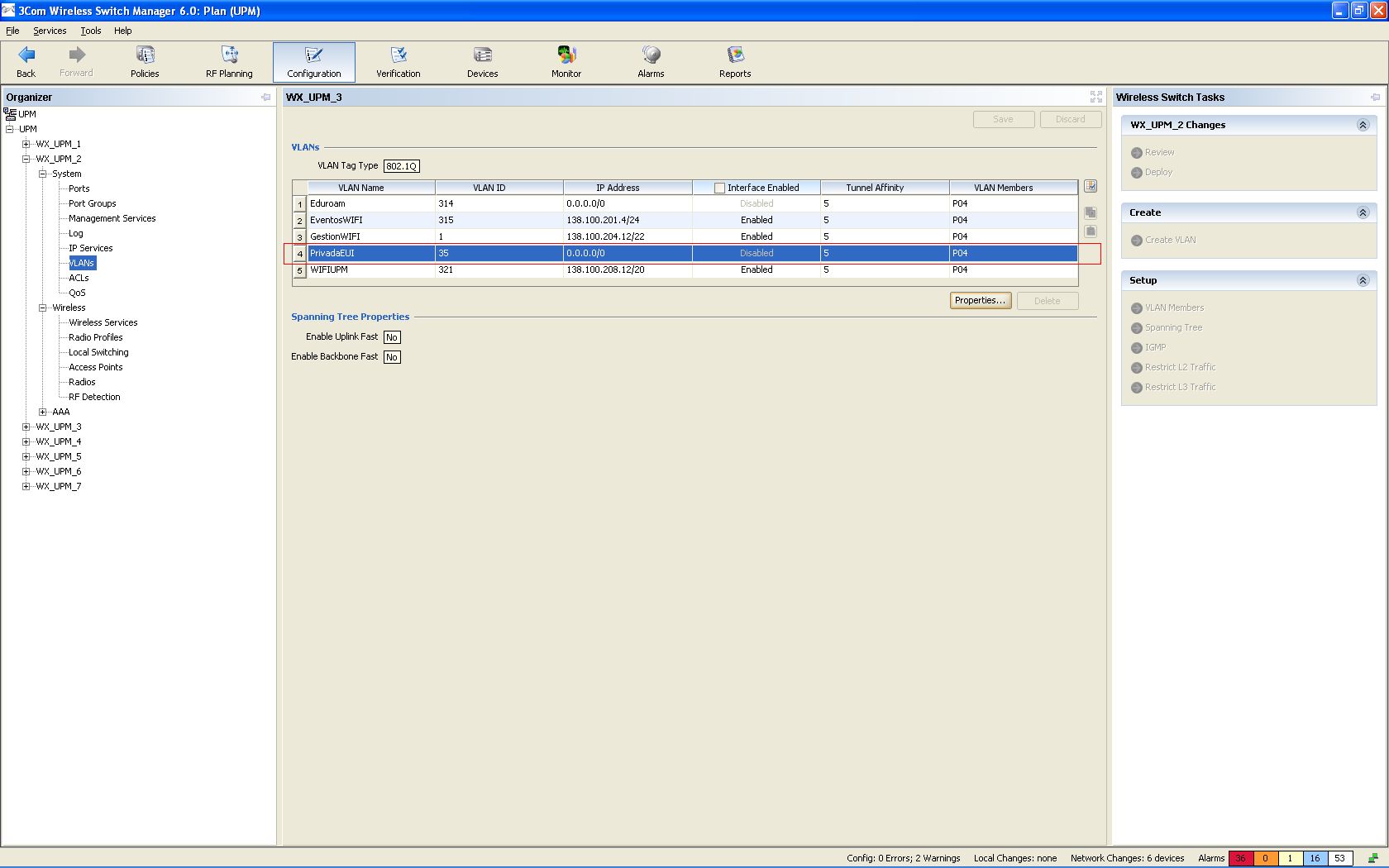Image resolution: width=1389 pixels, height=868 pixels.
Task: Click the table edit icon beside VLAN table
Action: click(1091, 186)
